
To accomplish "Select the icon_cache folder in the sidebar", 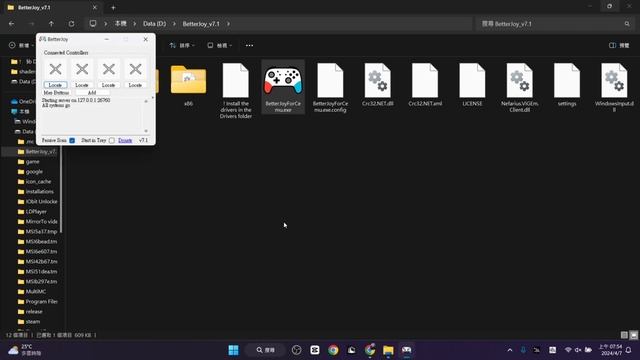I will pyautogui.click(x=38, y=182).
